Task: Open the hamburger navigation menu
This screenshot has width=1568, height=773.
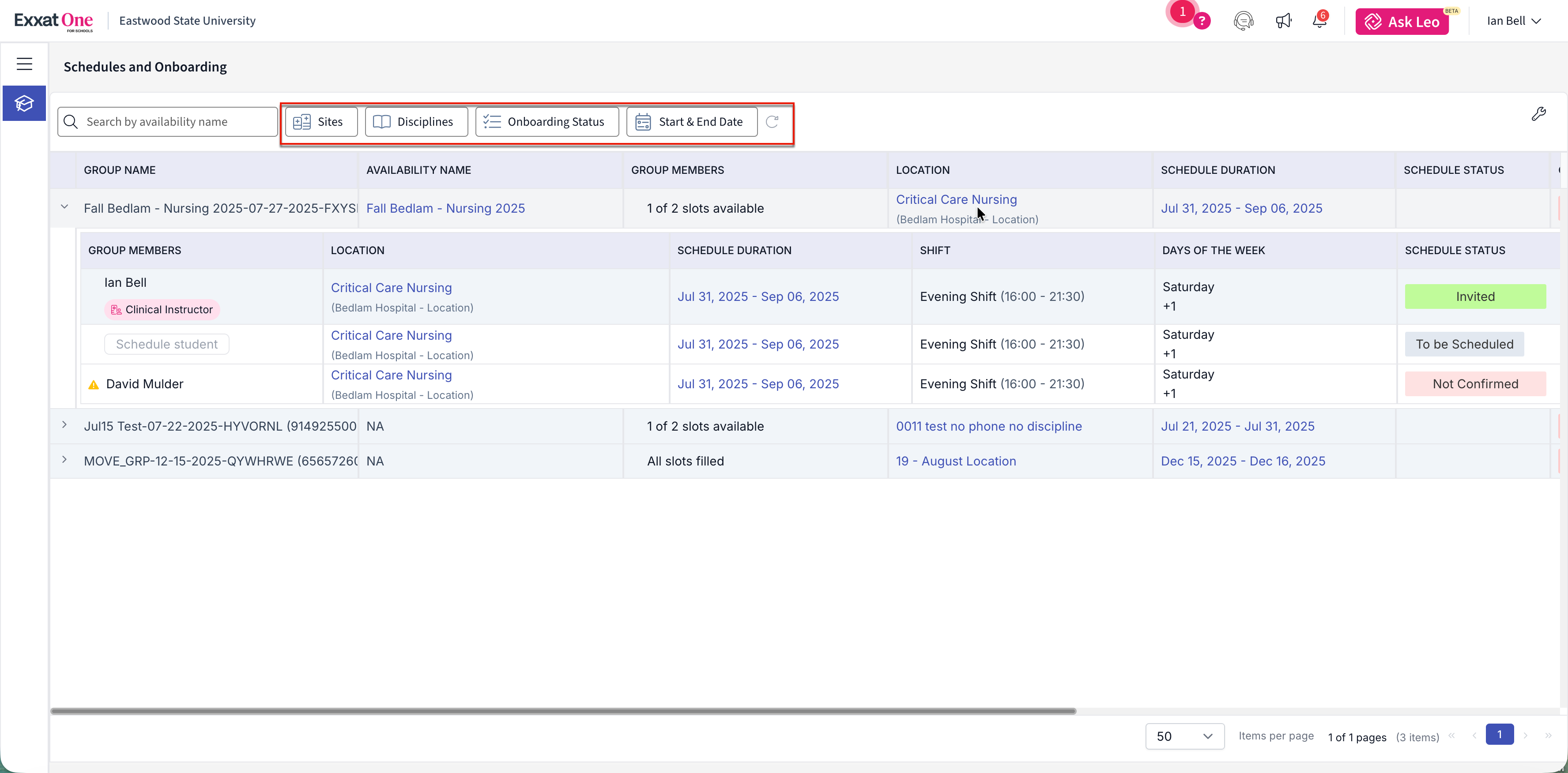Action: [x=24, y=64]
